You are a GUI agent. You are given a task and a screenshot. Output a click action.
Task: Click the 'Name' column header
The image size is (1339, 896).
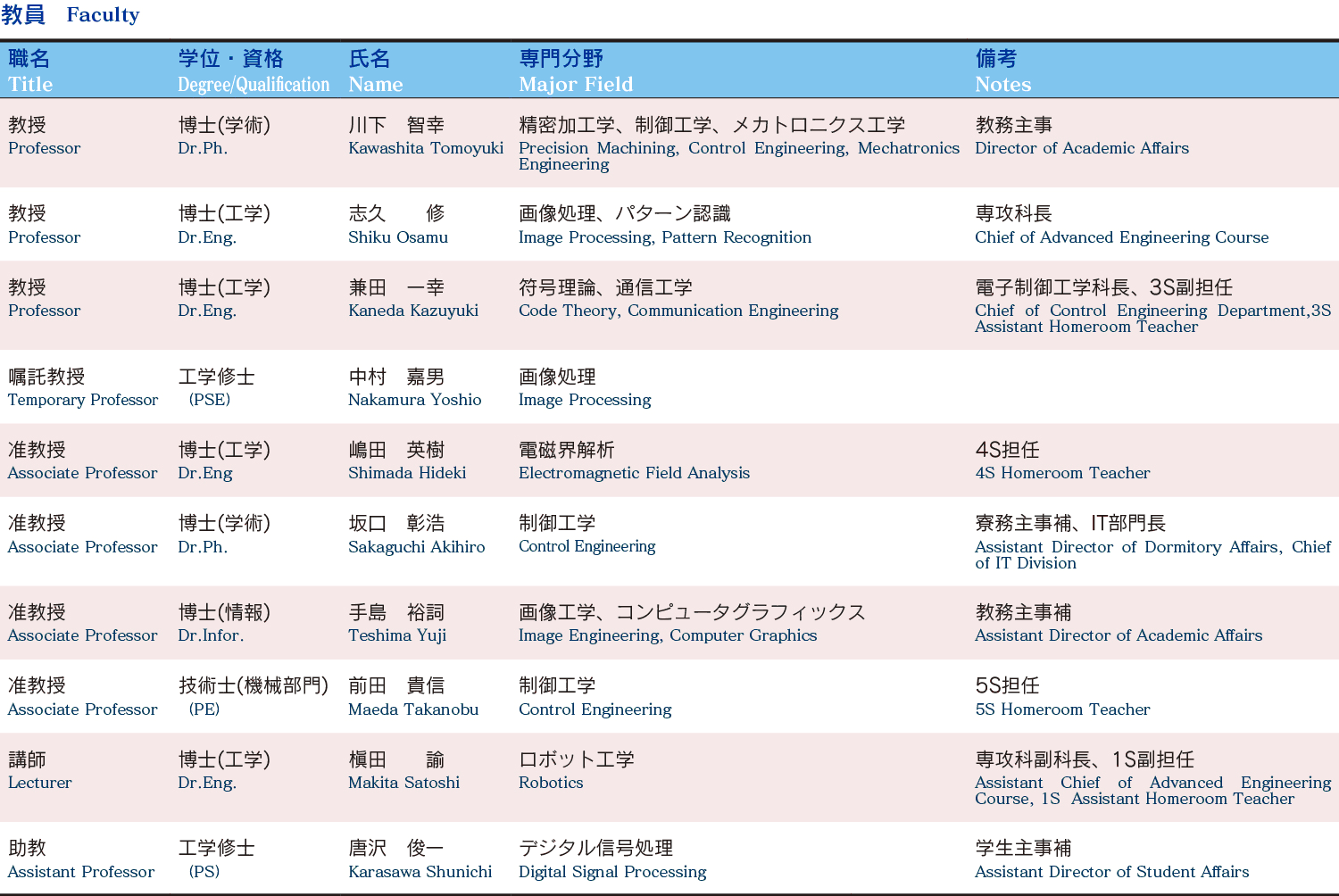(375, 85)
